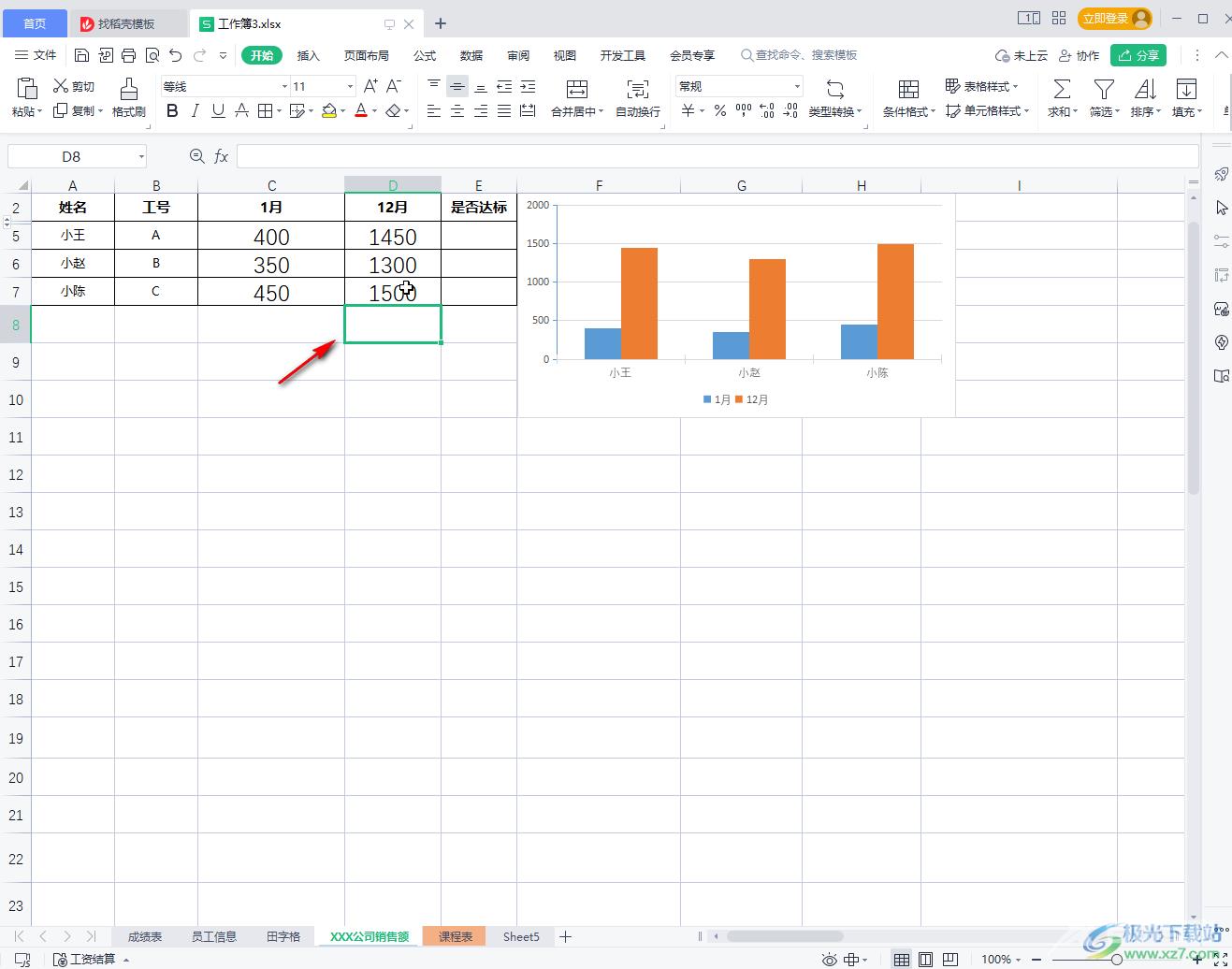The width and height of the screenshot is (1232, 969).
Task: Click the Home (首页) tab
Action: pos(34,23)
